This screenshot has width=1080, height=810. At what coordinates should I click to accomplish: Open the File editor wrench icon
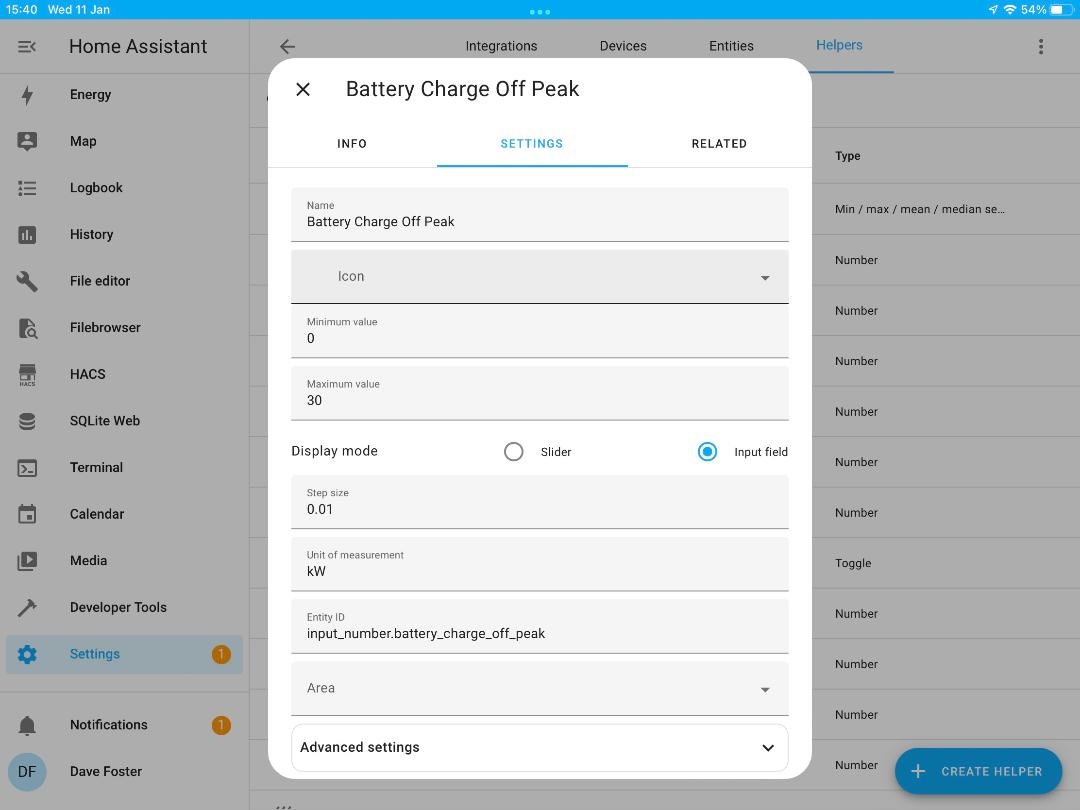point(27,281)
